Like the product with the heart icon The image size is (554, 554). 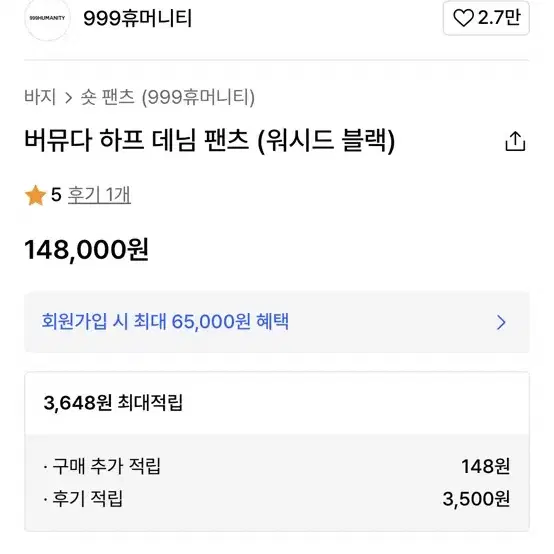click(x=463, y=18)
